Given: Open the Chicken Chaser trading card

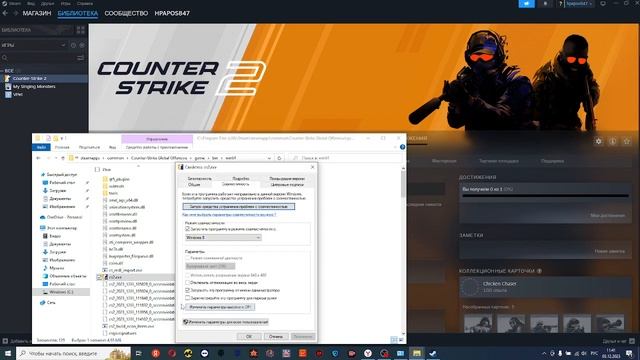Looking at the screenshot, I should (x=545, y=287).
